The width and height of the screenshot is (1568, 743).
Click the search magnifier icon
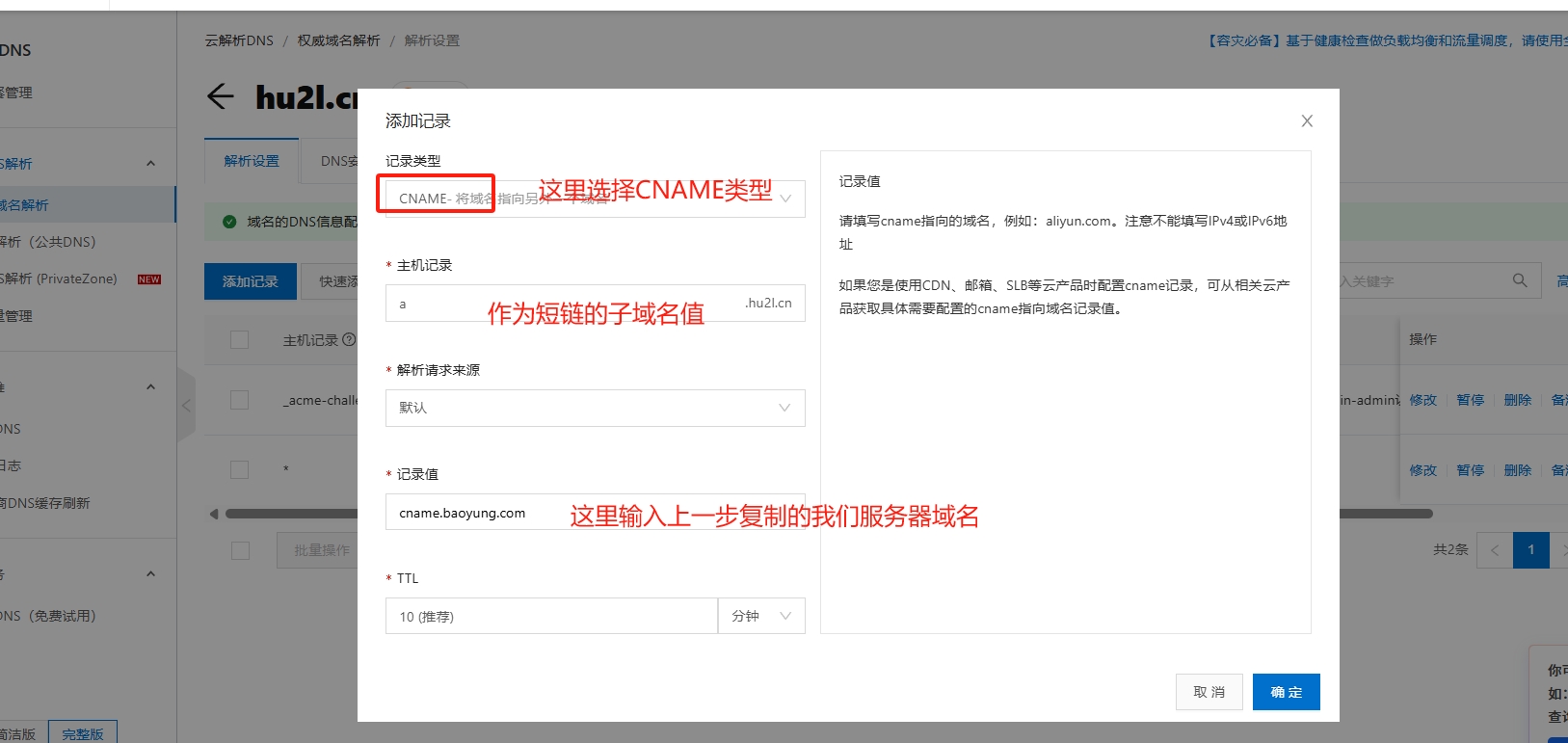pos(1520,280)
